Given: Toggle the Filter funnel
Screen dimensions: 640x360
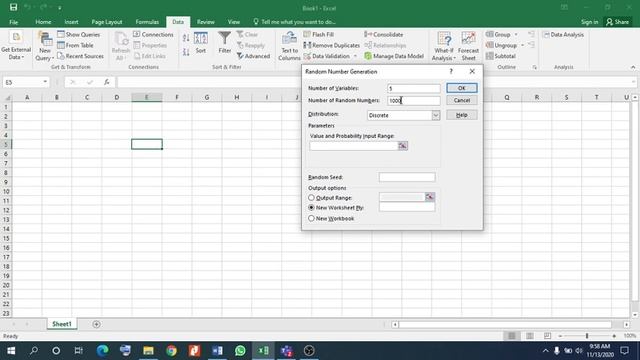Looking at the screenshot, I should click(224, 42).
